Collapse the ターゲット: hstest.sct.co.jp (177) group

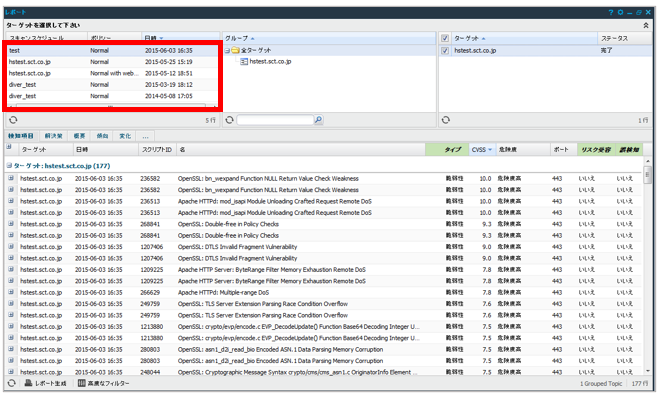[9, 166]
